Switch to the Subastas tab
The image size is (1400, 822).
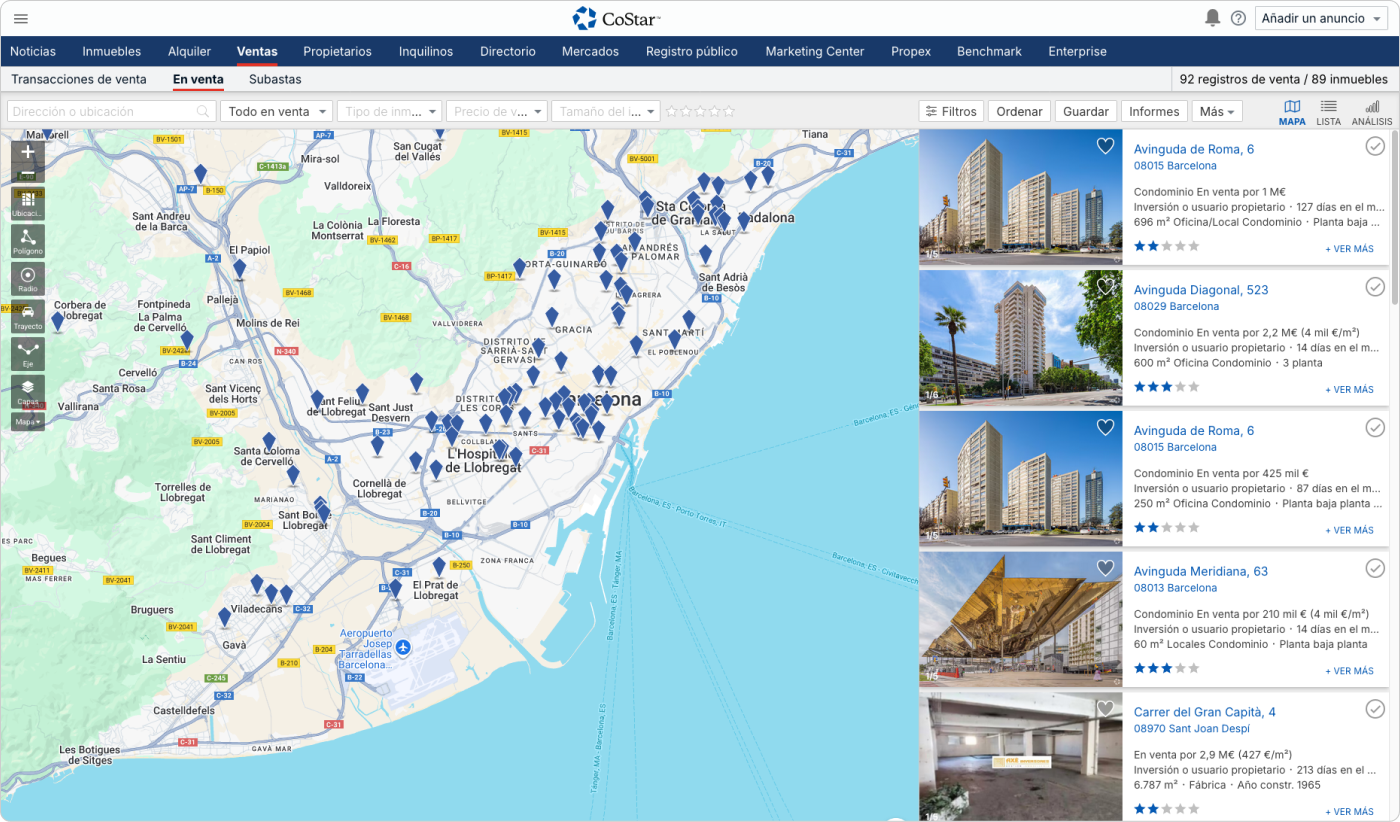coord(275,79)
